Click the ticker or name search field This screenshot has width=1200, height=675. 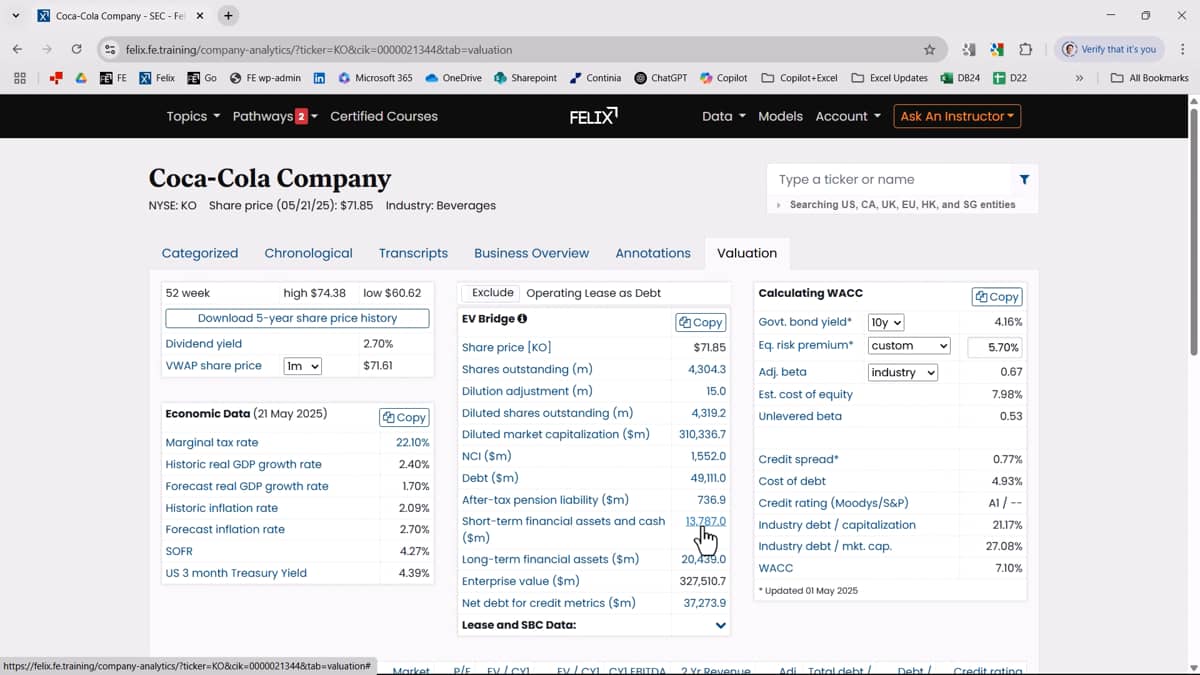pos(890,179)
